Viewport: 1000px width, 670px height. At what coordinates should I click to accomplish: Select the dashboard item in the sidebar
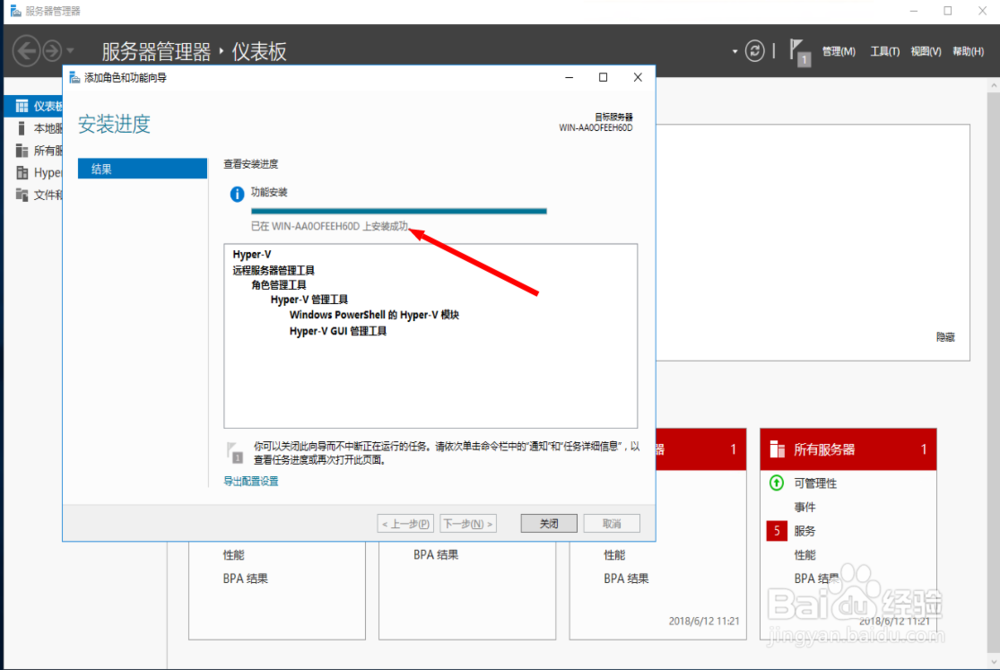click(x=34, y=106)
